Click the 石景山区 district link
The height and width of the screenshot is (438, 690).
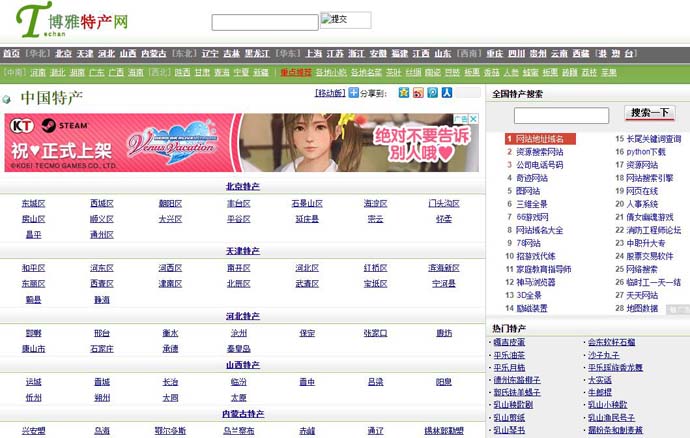click(x=307, y=203)
